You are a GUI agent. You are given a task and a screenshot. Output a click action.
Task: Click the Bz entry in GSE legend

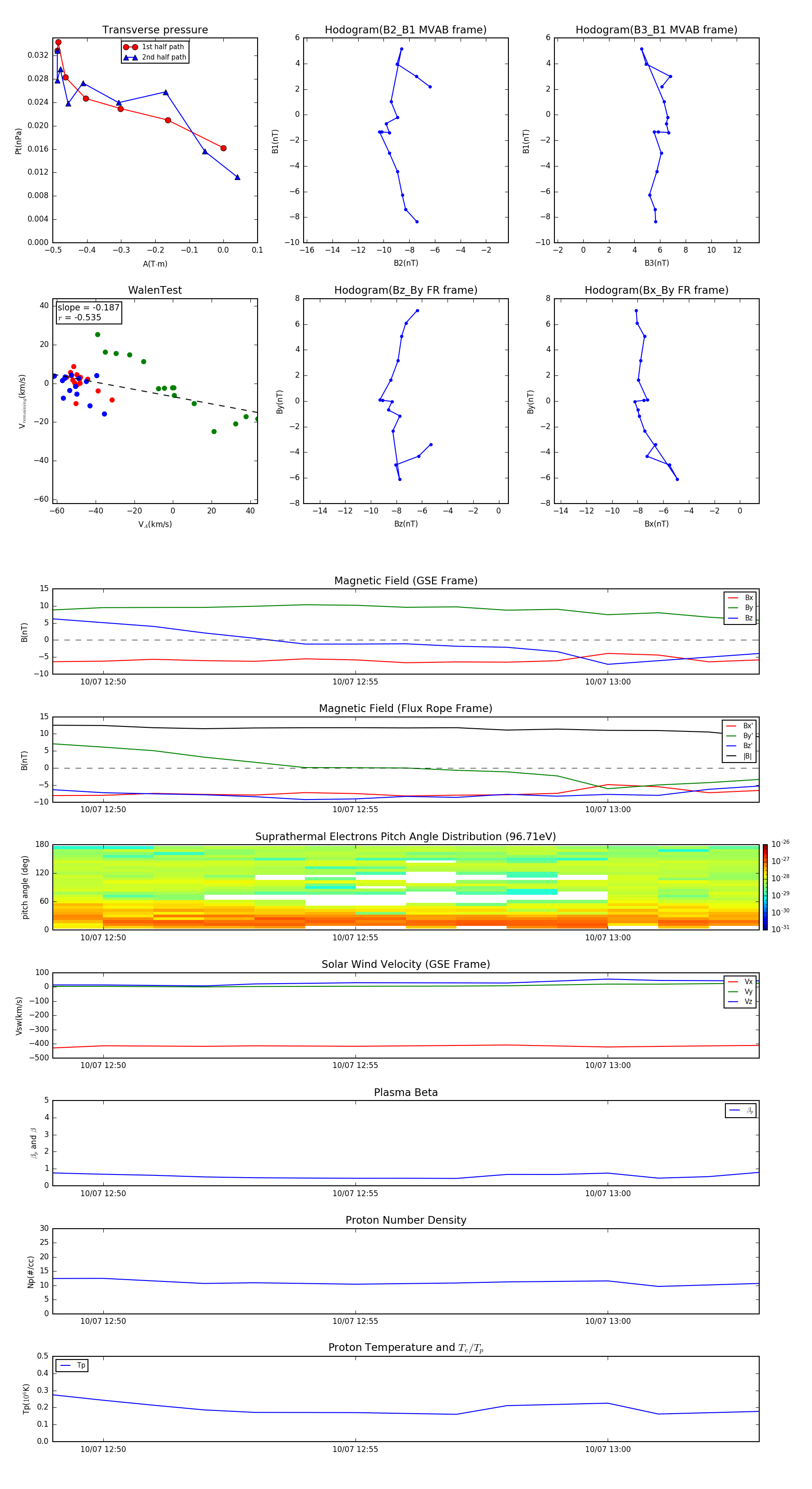[740, 618]
